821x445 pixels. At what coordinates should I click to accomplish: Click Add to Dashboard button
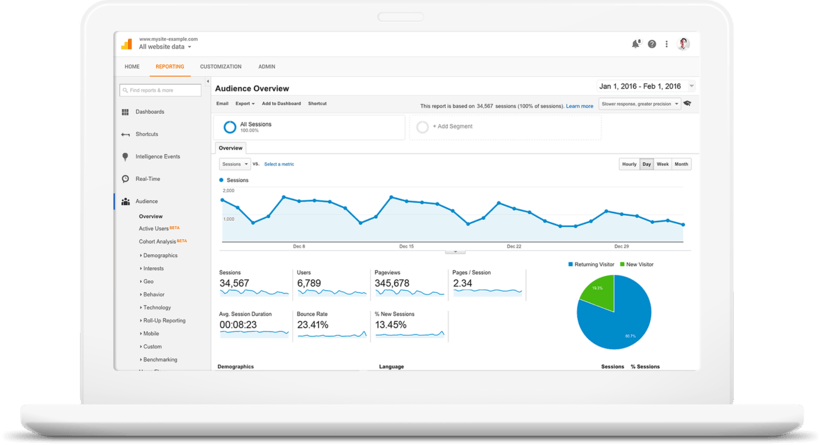[x=281, y=103]
